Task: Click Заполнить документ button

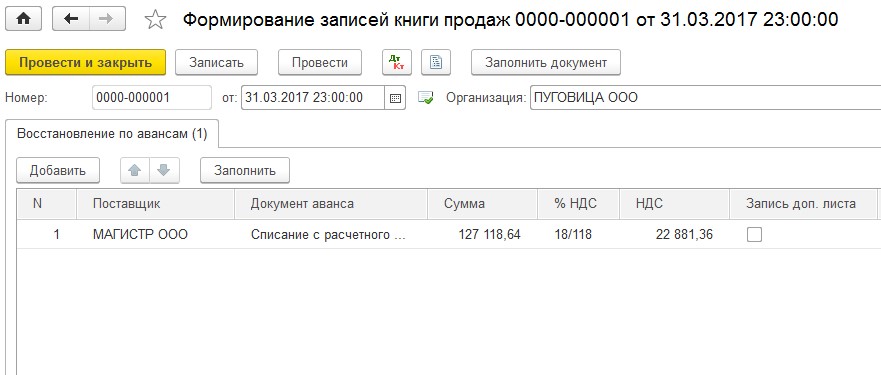Action: 546,62
